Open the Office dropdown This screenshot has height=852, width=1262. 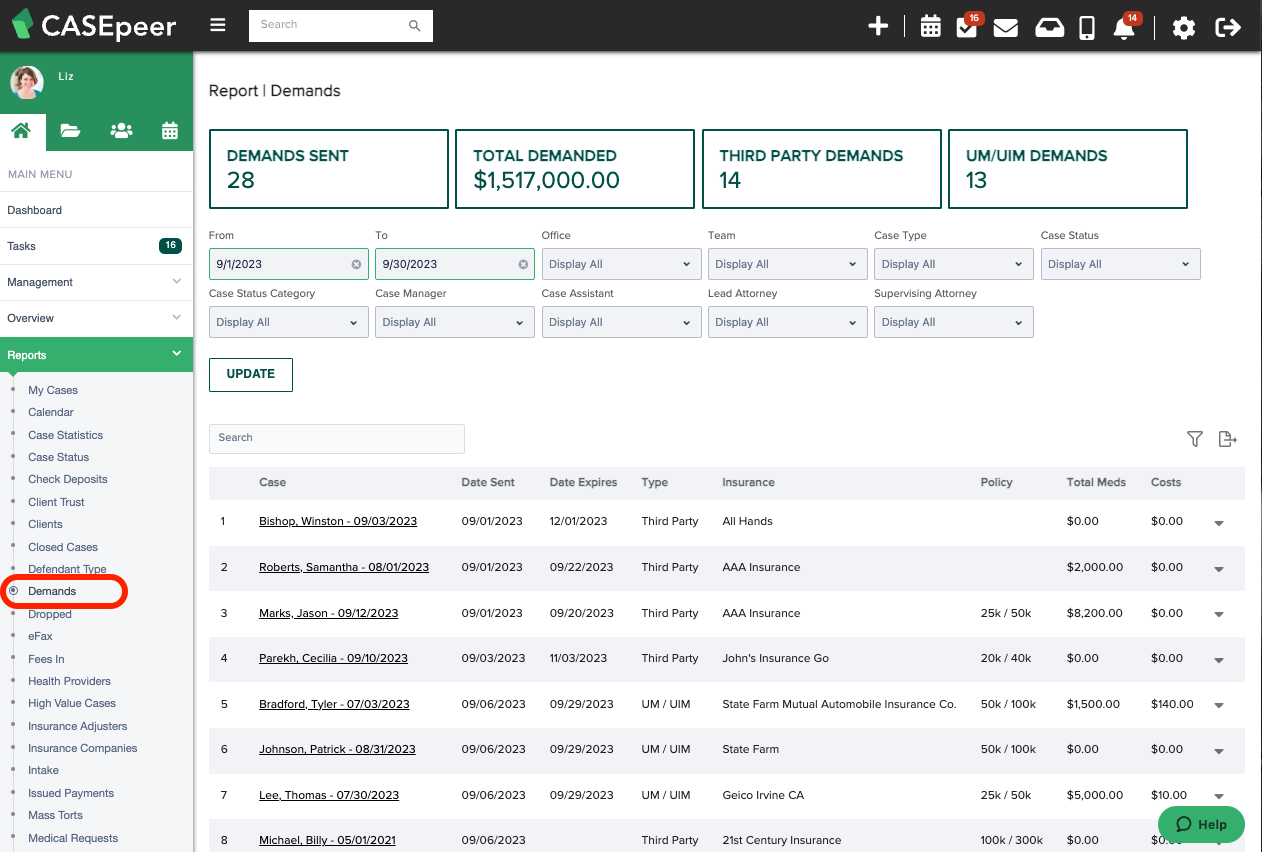(622, 264)
